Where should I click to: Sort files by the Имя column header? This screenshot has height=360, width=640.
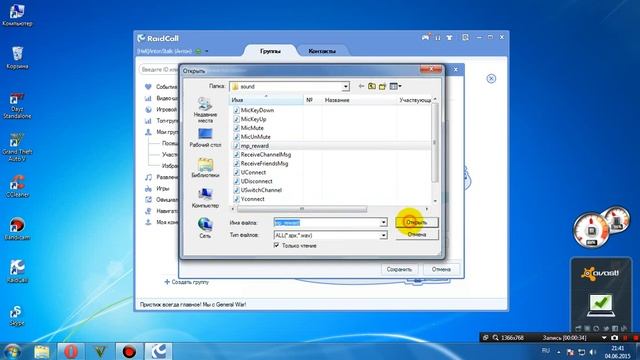(x=267, y=100)
